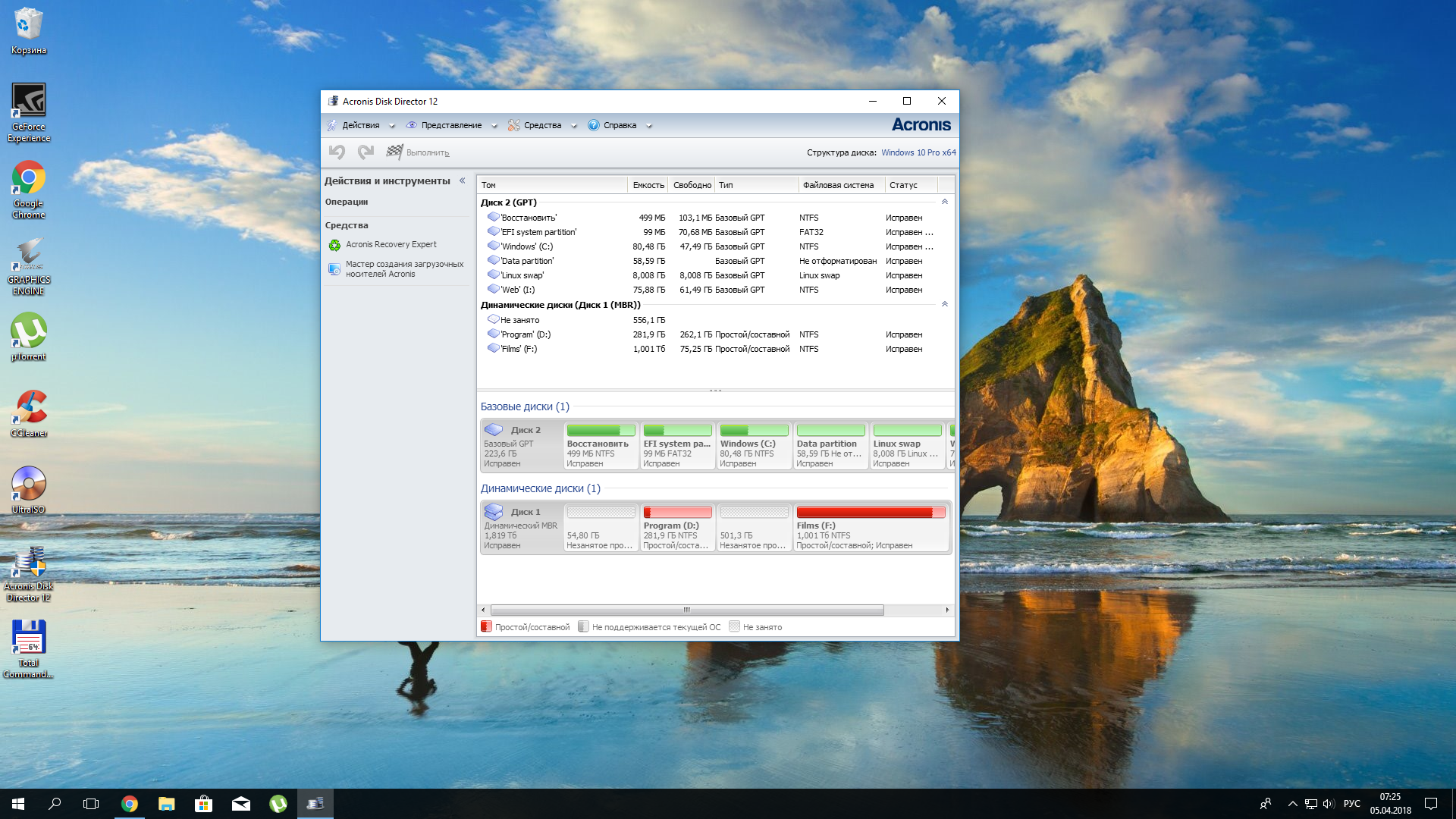This screenshot has width=1456, height=819.
Task: Open Acronis Disk Director 12 desktop shortcut
Action: 29,574
